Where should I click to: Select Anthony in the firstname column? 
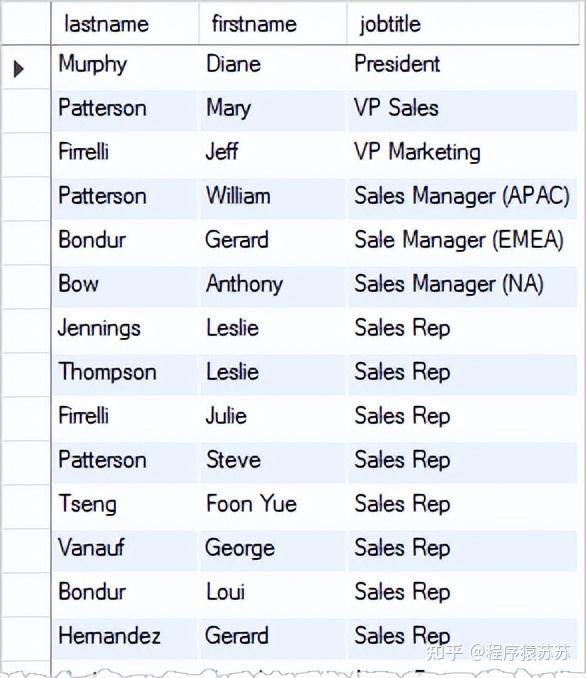coord(273,287)
